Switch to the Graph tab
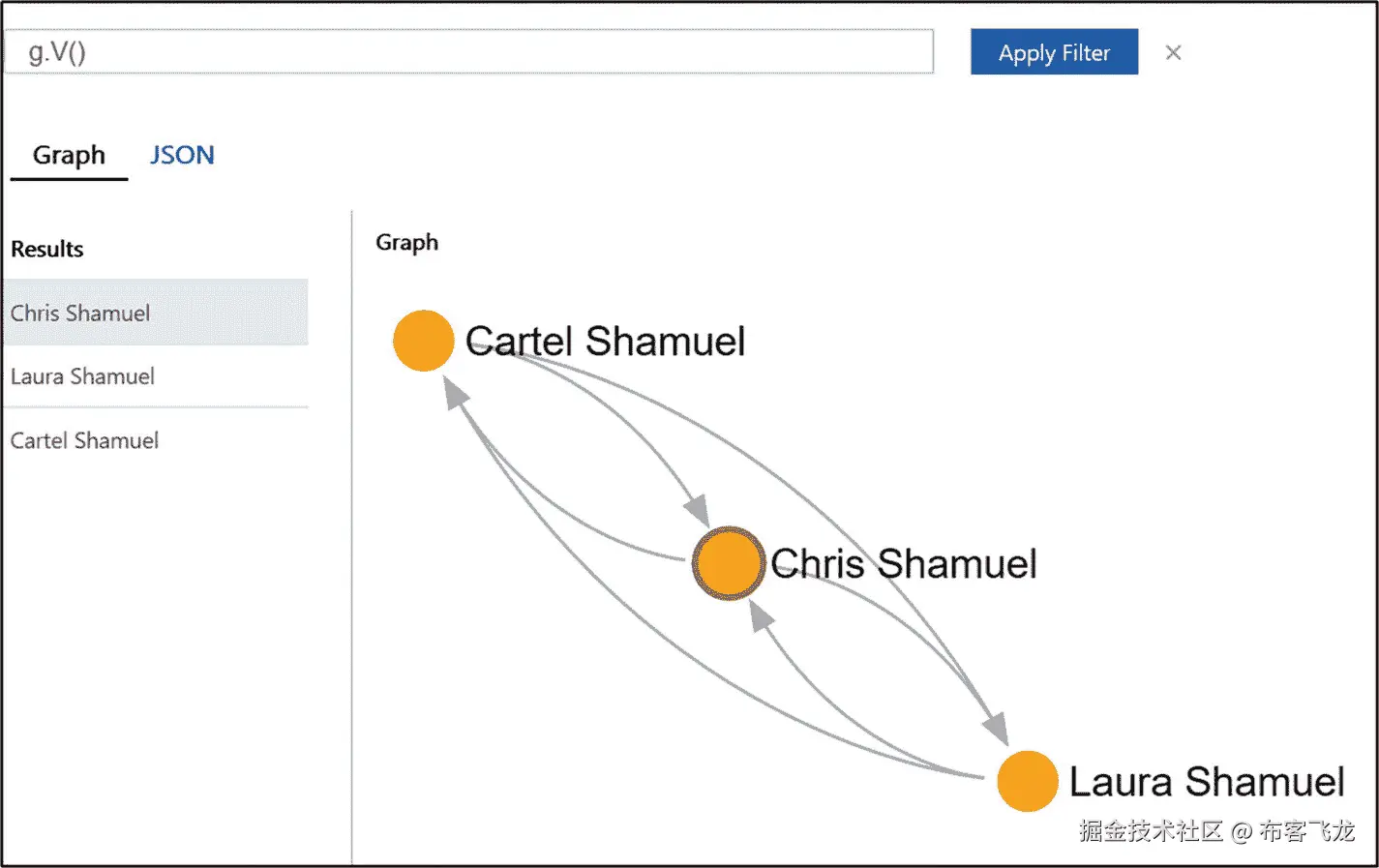 pos(69,156)
